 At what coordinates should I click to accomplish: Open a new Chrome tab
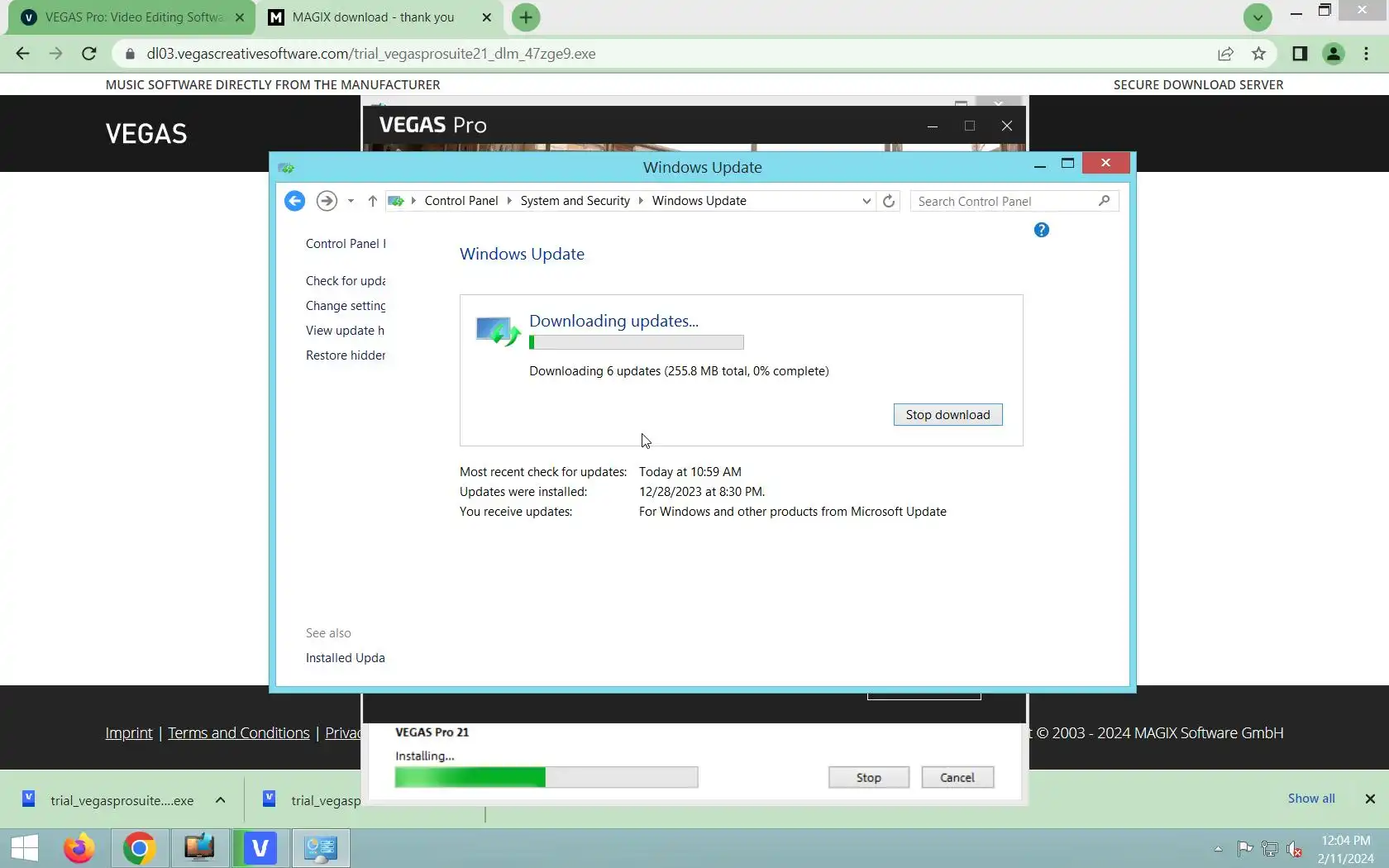tap(526, 17)
